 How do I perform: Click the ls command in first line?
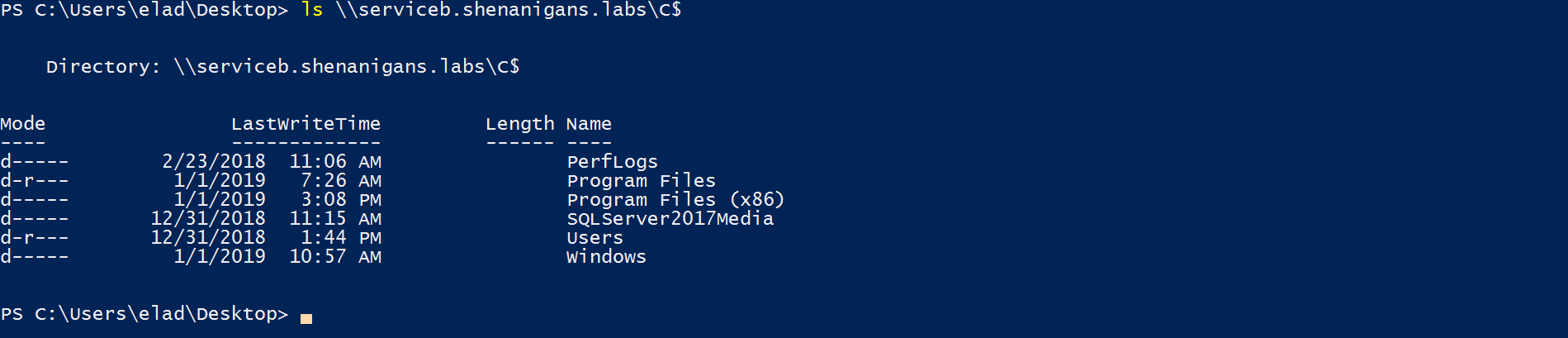click(312, 10)
